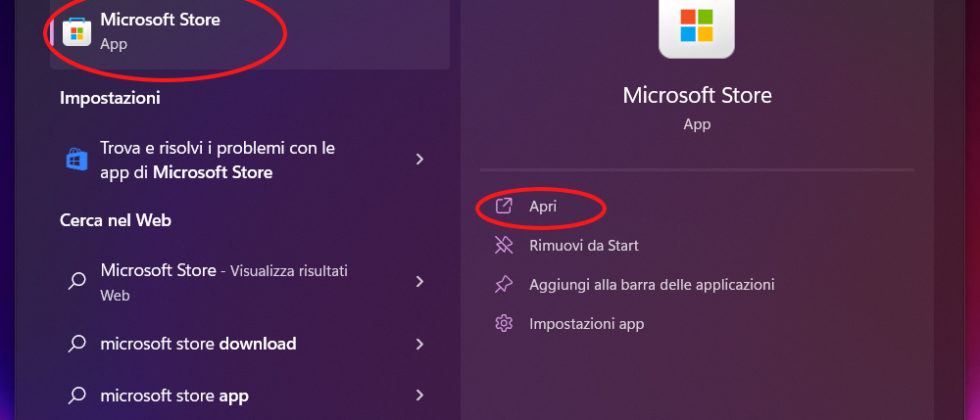980x420 pixels.
Task: Click the magnifier icon beside microsoft store download
Action: (x=77, y=344)
